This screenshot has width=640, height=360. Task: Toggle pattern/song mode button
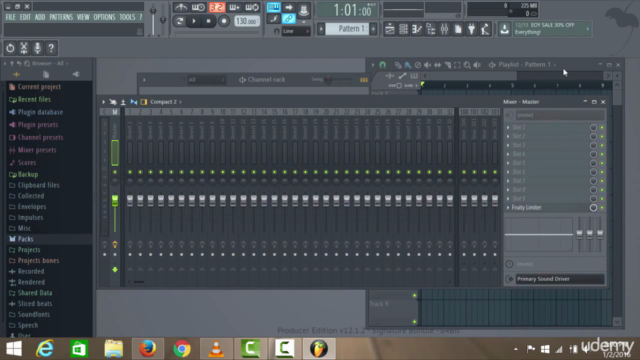point(180,21)
